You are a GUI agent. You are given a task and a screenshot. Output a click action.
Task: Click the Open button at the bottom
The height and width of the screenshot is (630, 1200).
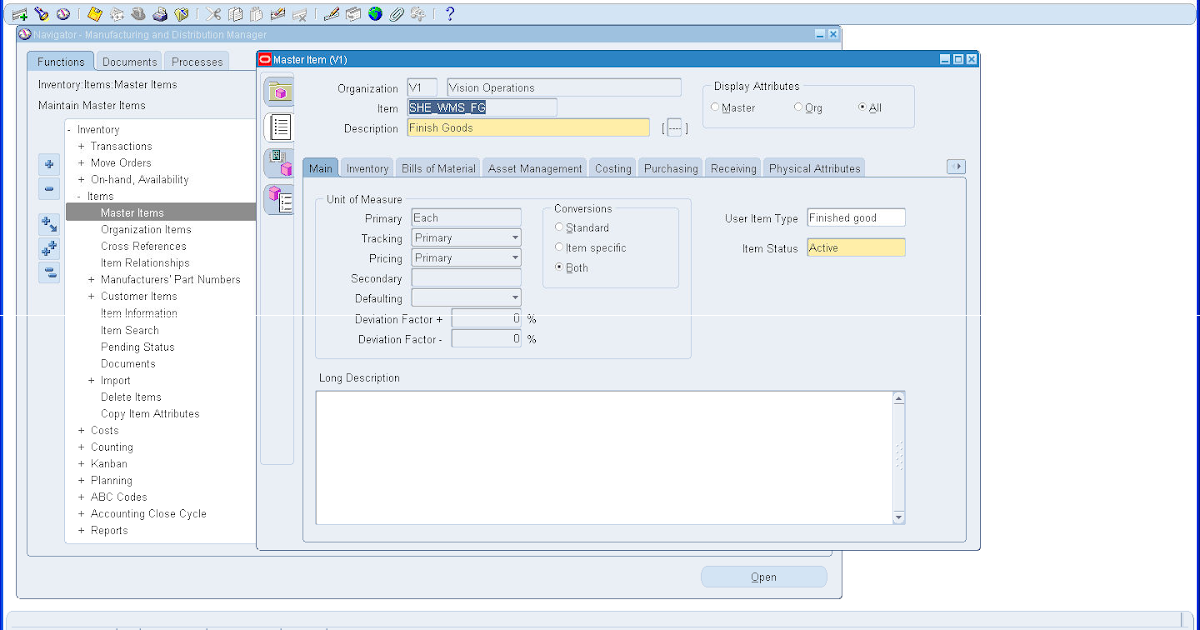[763, 576]
